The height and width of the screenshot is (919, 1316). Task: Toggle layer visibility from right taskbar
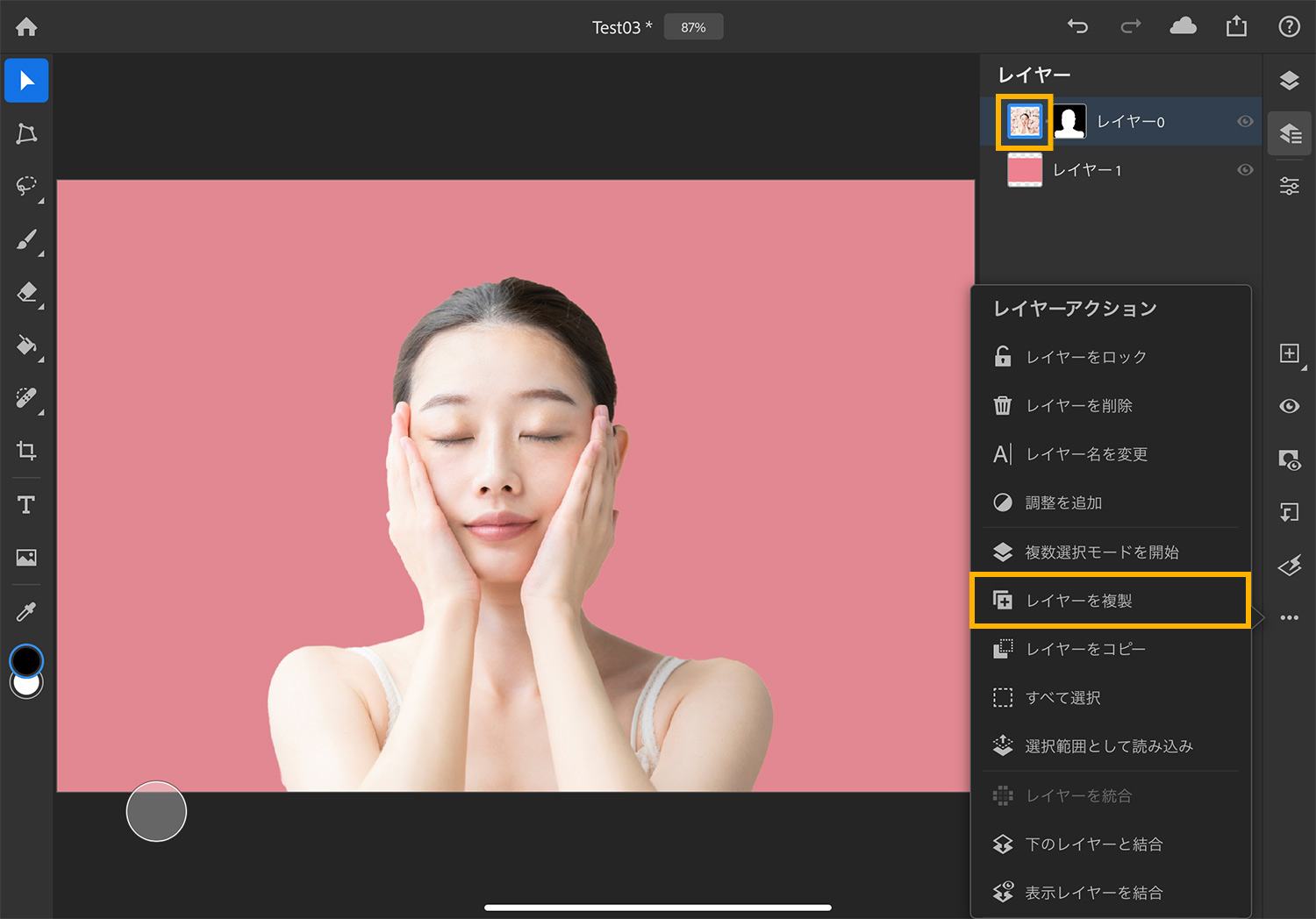pyautogui.click(x=1289, y=406)
